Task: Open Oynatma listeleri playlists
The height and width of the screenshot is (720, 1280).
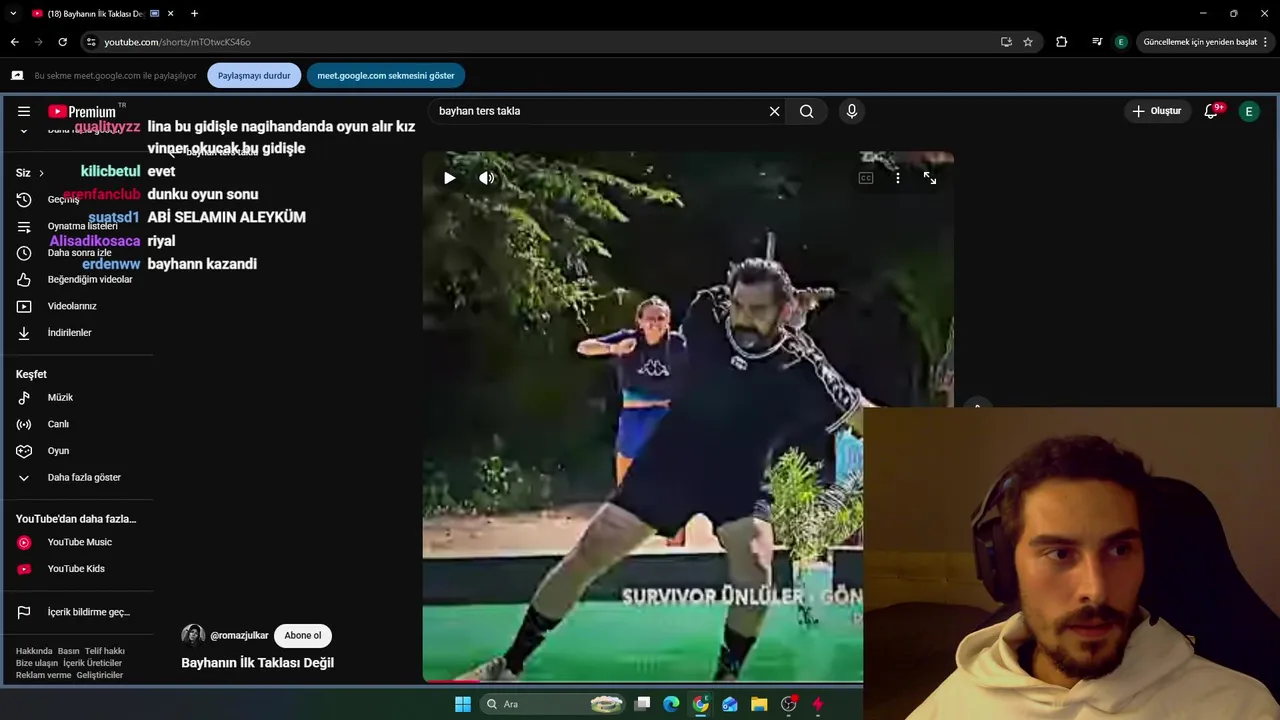Action: pyautogui.click(x=82, y=226)
